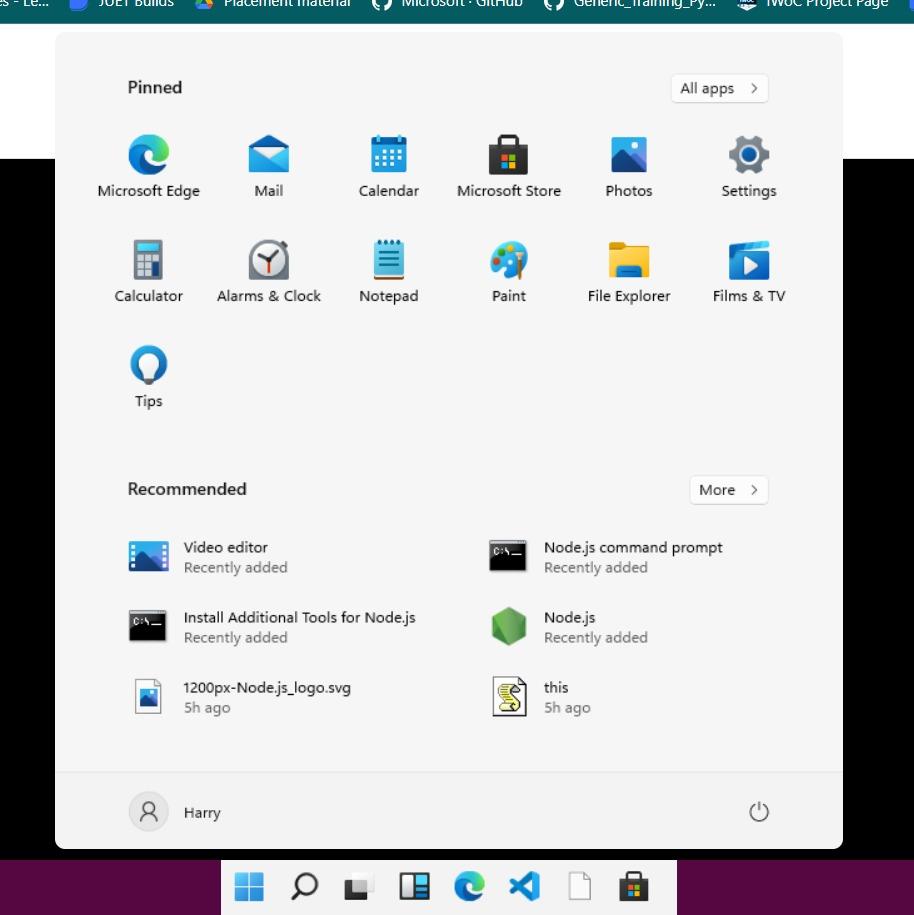This screenshot has width=914, height=915.
Task: Open Settings from the pinned section
Action: (x=748, y=165)
